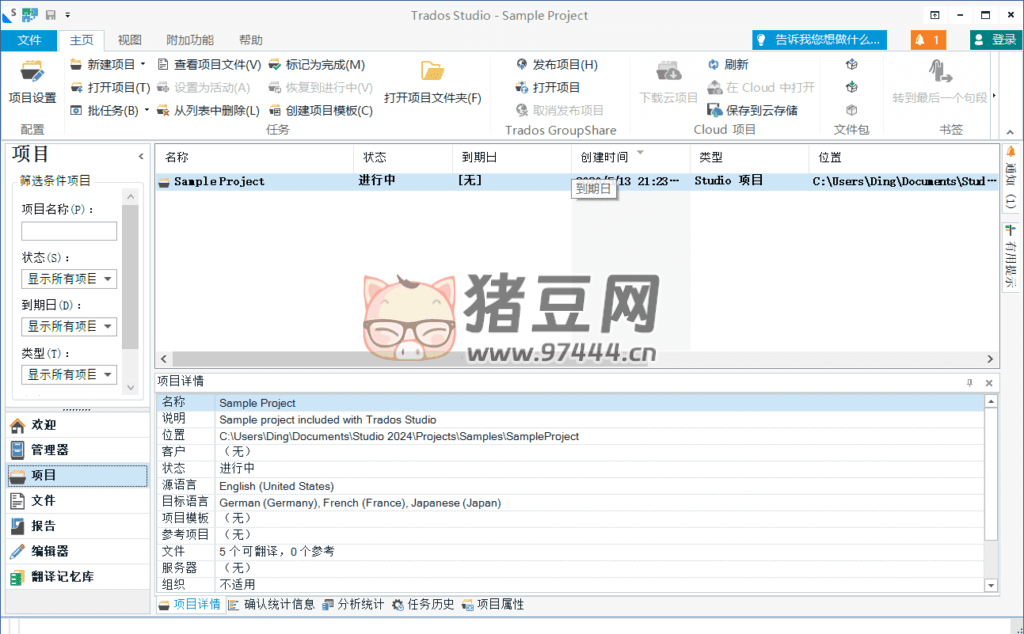Click Open Project 打开项目(T) in 任务 group

coord(110,87)
